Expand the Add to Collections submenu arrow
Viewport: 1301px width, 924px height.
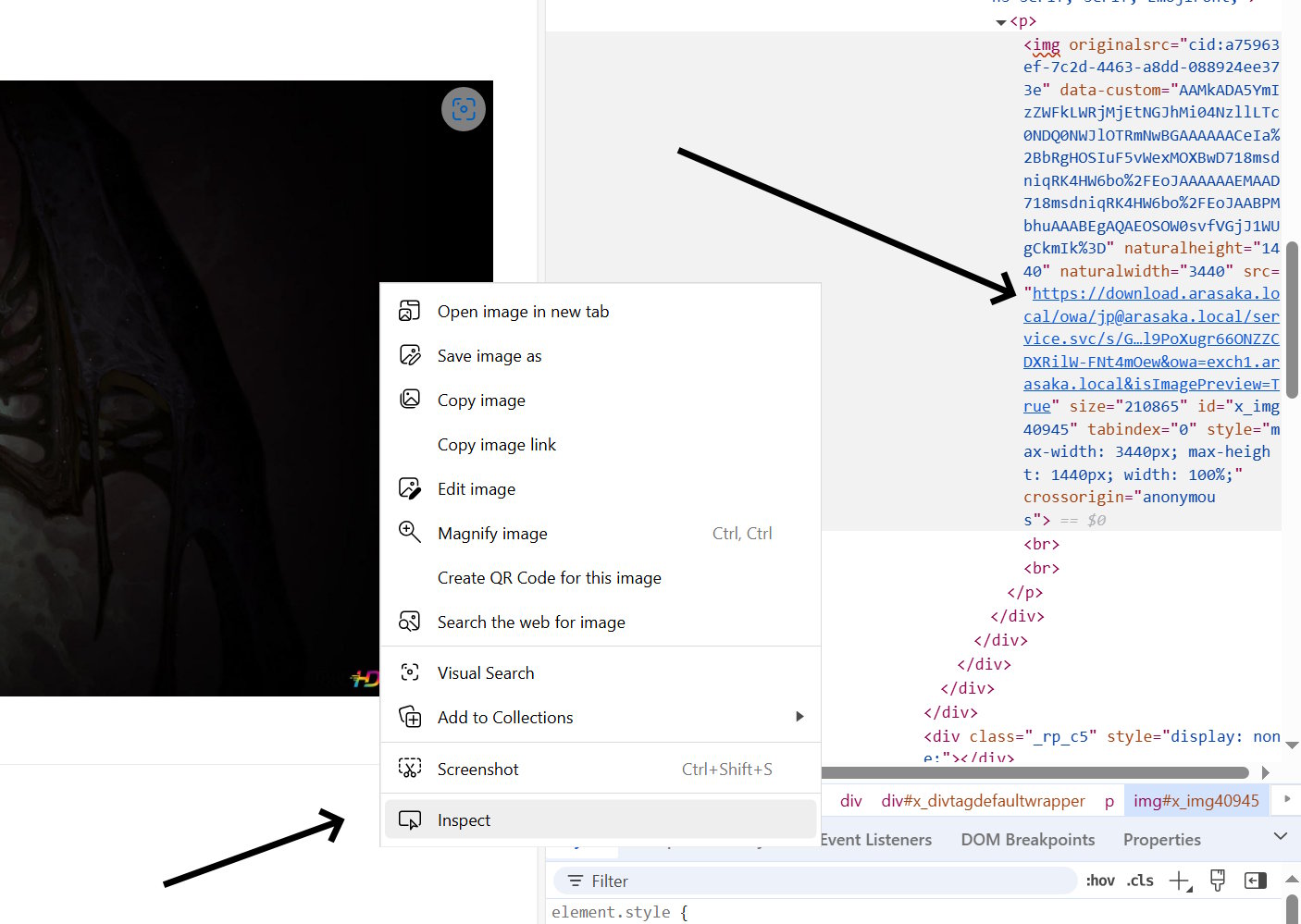coord(799,717)
